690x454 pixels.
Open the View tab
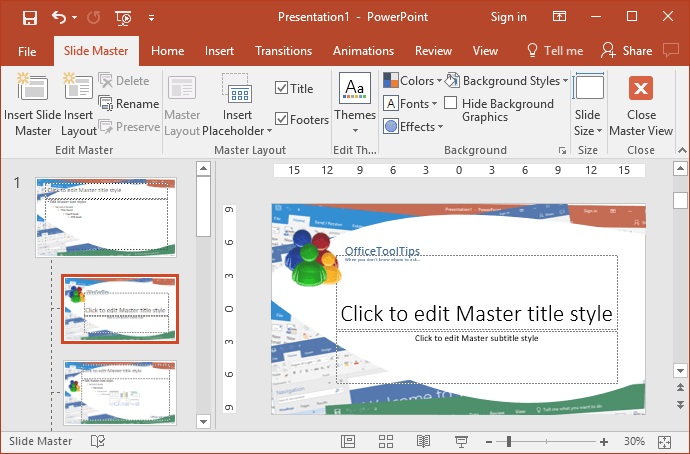[485, 51]
